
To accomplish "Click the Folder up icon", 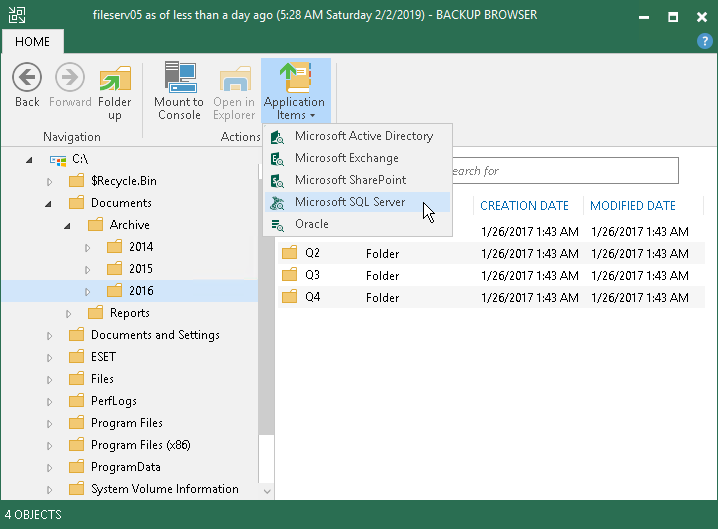I will pyautogui.click(x=115, y=78).
